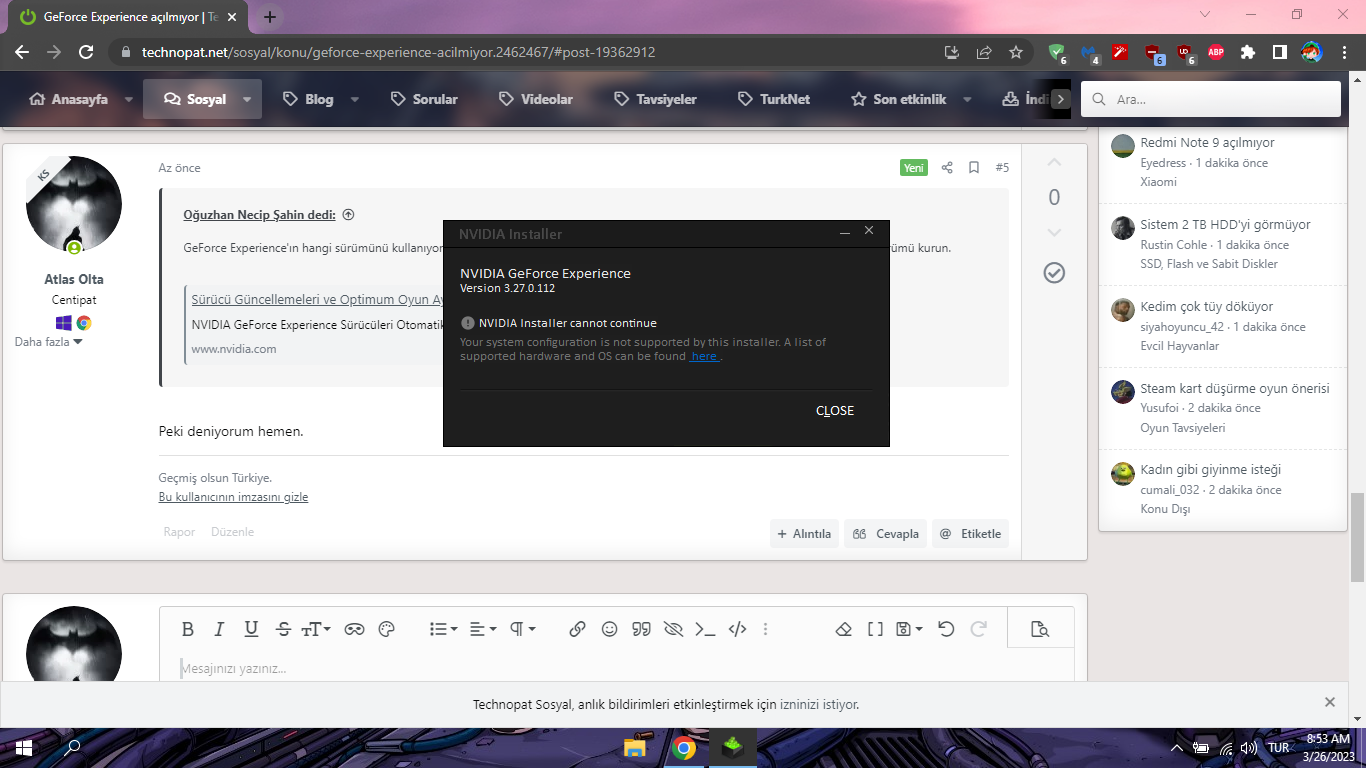Viewport: 1366px width, 768px height.
Task: Share post #5 with the share icon
Action: [x=947, y=168]
